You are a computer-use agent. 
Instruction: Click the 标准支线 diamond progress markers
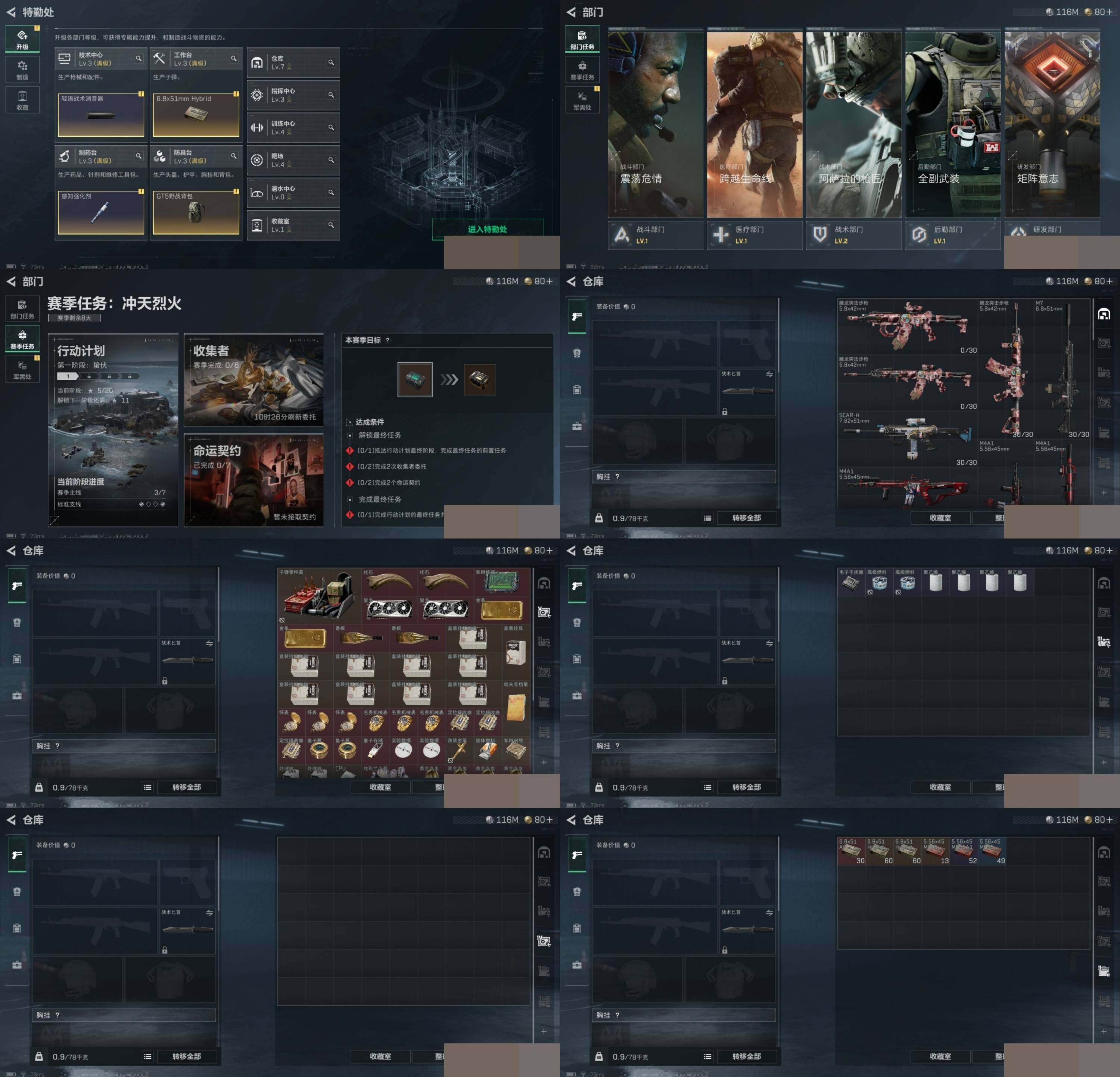point(152,504)
